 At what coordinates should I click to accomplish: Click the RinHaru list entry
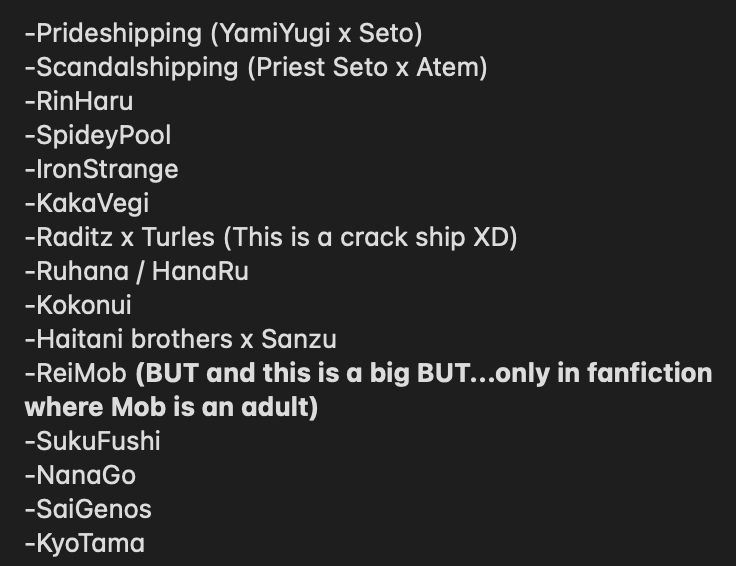pos(79,101)
